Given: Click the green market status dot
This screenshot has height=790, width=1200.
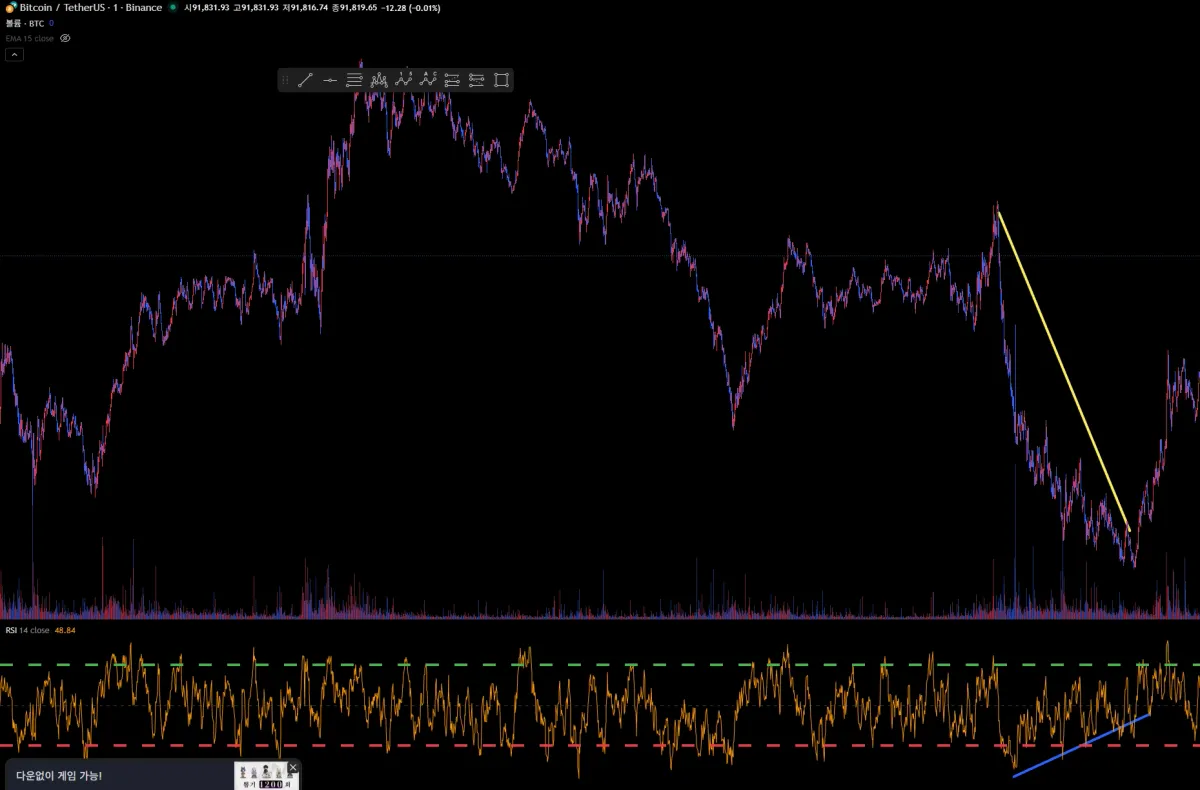Looking at the screenshot, I should tap(173, 7).
